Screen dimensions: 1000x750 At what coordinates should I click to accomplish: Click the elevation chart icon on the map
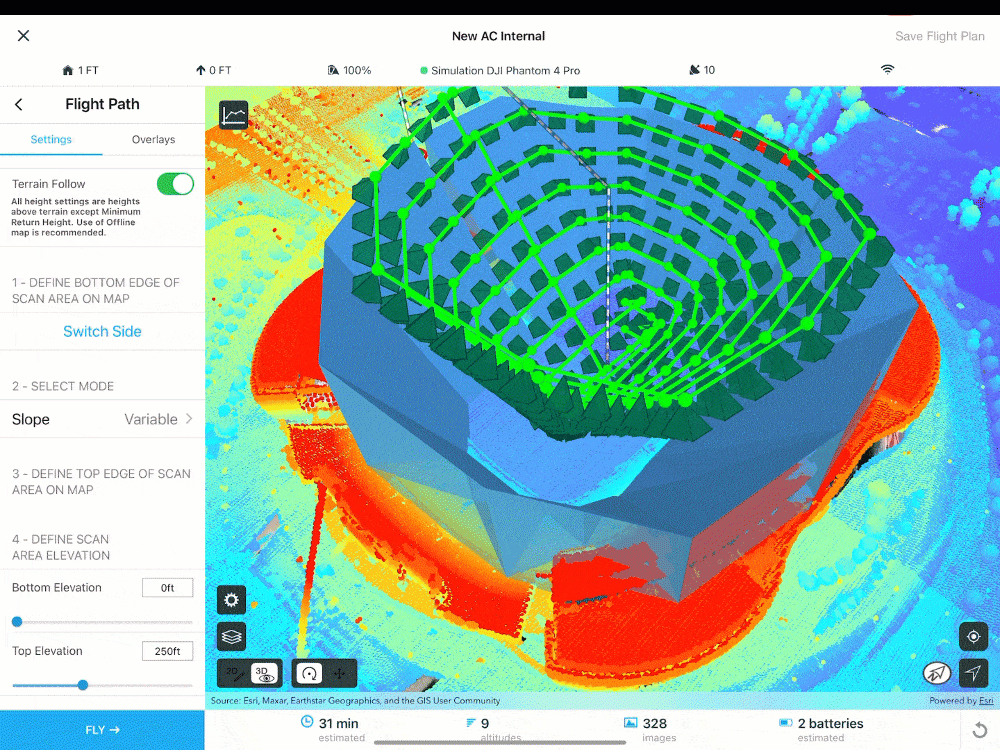[x=232, y=114]
